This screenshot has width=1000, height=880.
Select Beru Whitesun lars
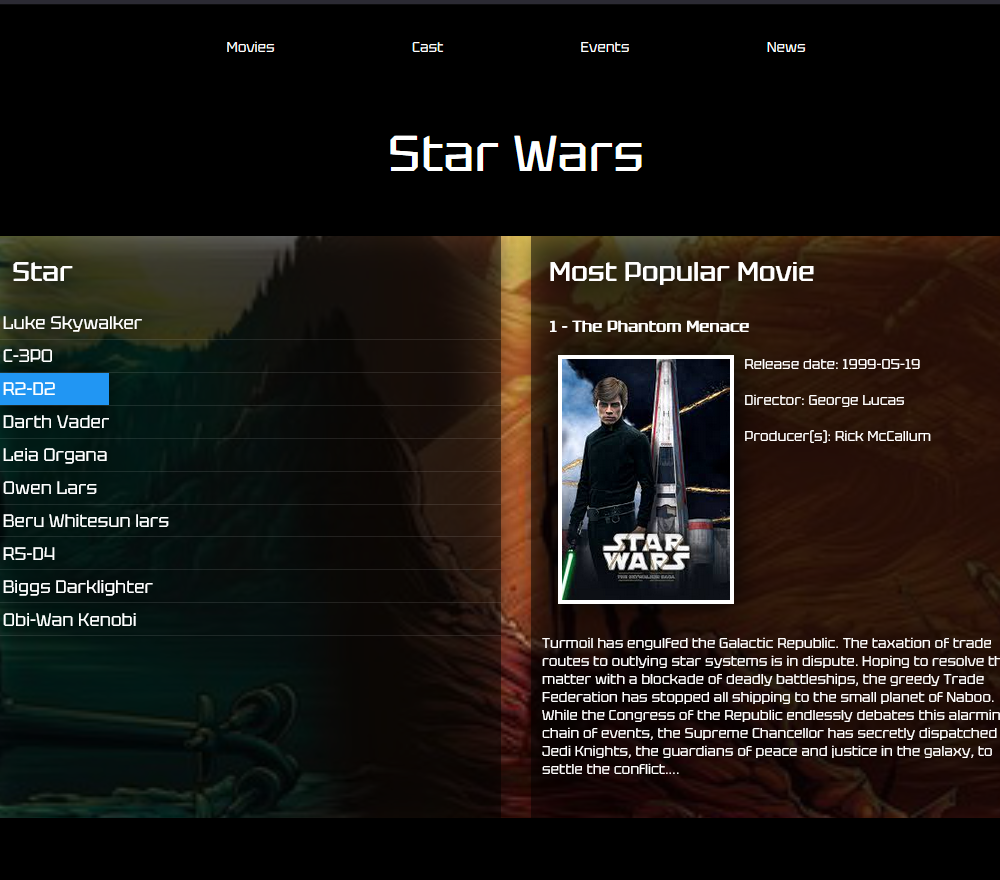point(86,521)
